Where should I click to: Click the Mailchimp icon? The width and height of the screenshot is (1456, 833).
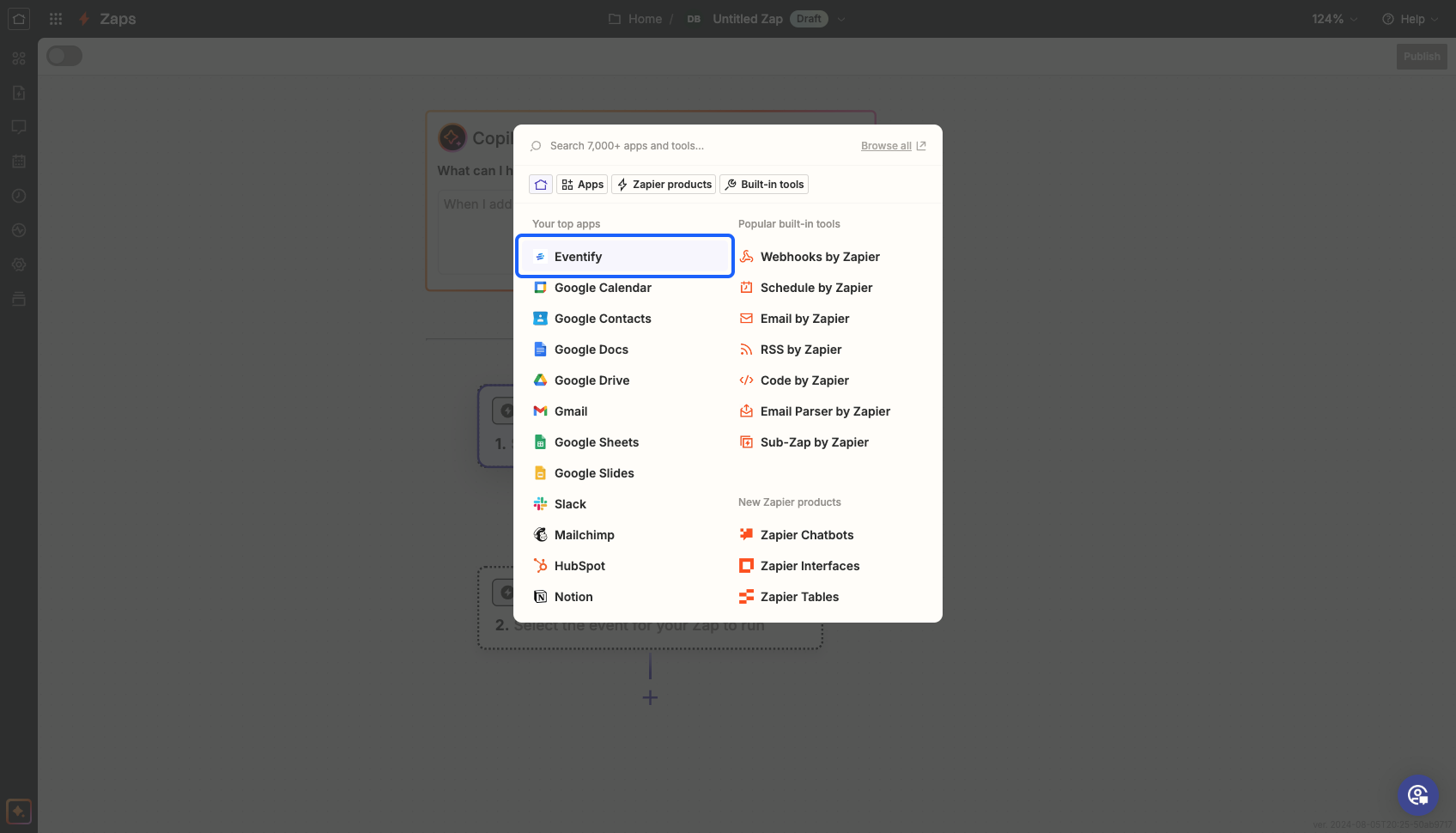(540, 535)
